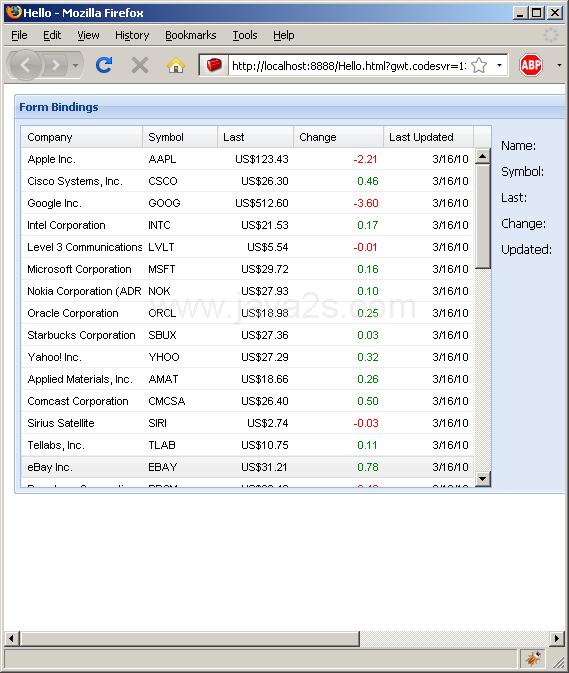Image resolution: width=569 pixels, height=673 pixels.
Task: Select the Intel Corporation row
Action: 247,225
